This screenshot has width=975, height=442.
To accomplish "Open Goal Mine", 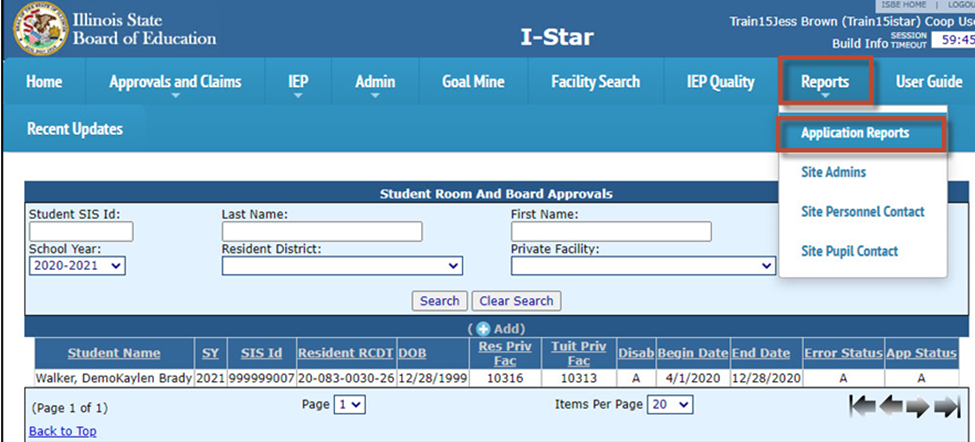I will [x=473, y=81].
